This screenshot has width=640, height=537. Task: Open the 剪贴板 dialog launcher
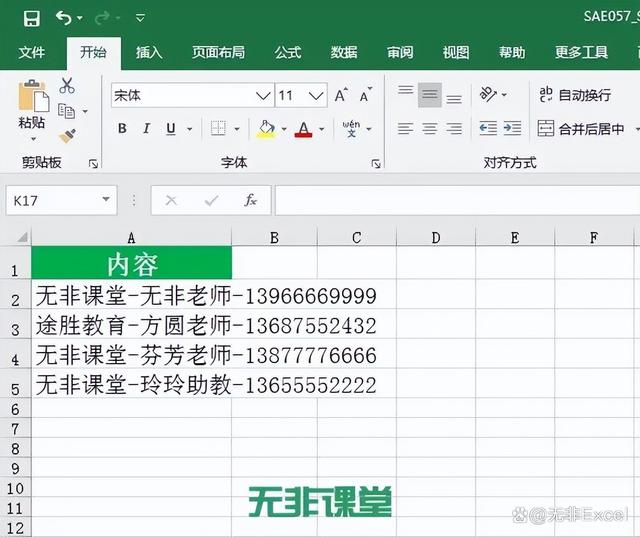click(x=93, y=164)
